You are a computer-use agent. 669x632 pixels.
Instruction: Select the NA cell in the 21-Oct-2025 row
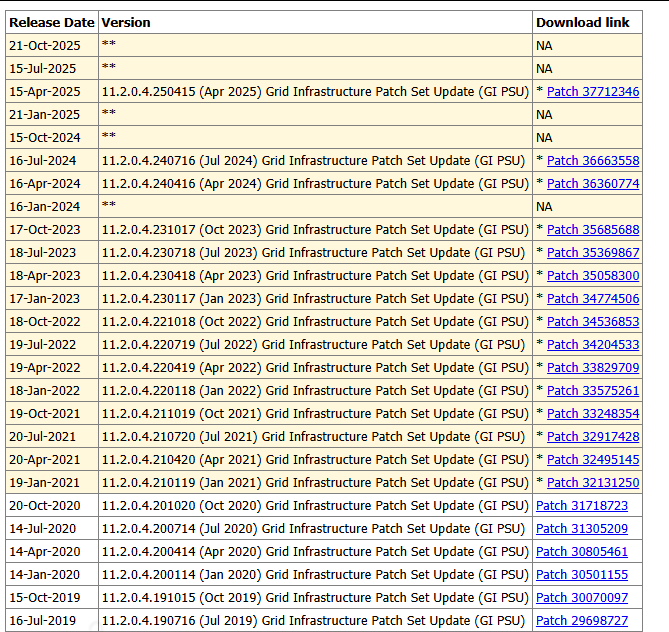click(x=588, y=46)
